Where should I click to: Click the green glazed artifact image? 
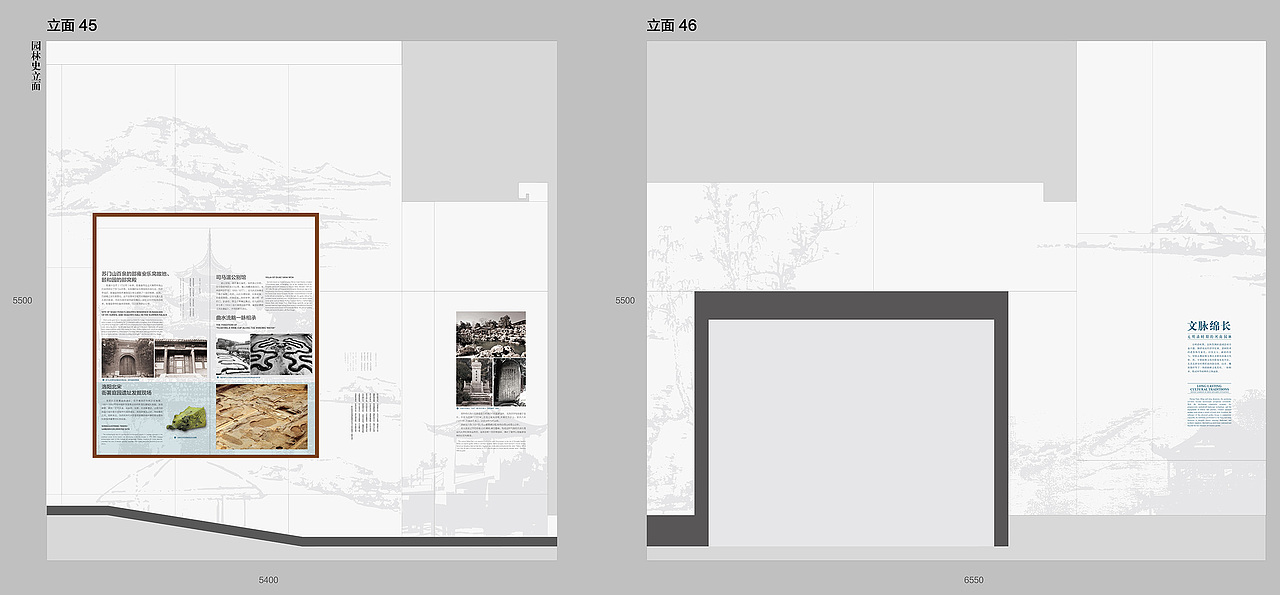pyautogui.click(x=188, y=420)
